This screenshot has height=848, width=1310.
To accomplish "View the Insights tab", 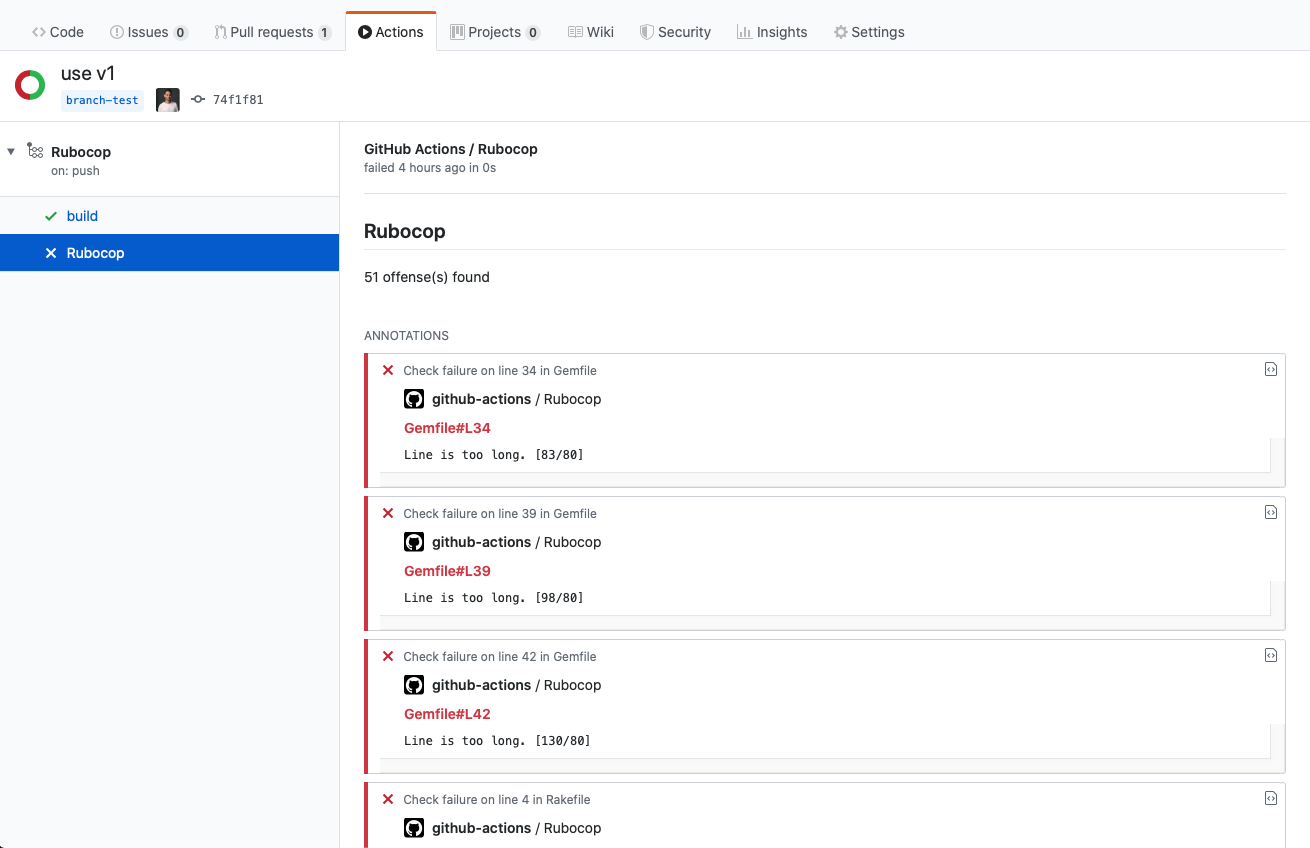I will [772, 32].
